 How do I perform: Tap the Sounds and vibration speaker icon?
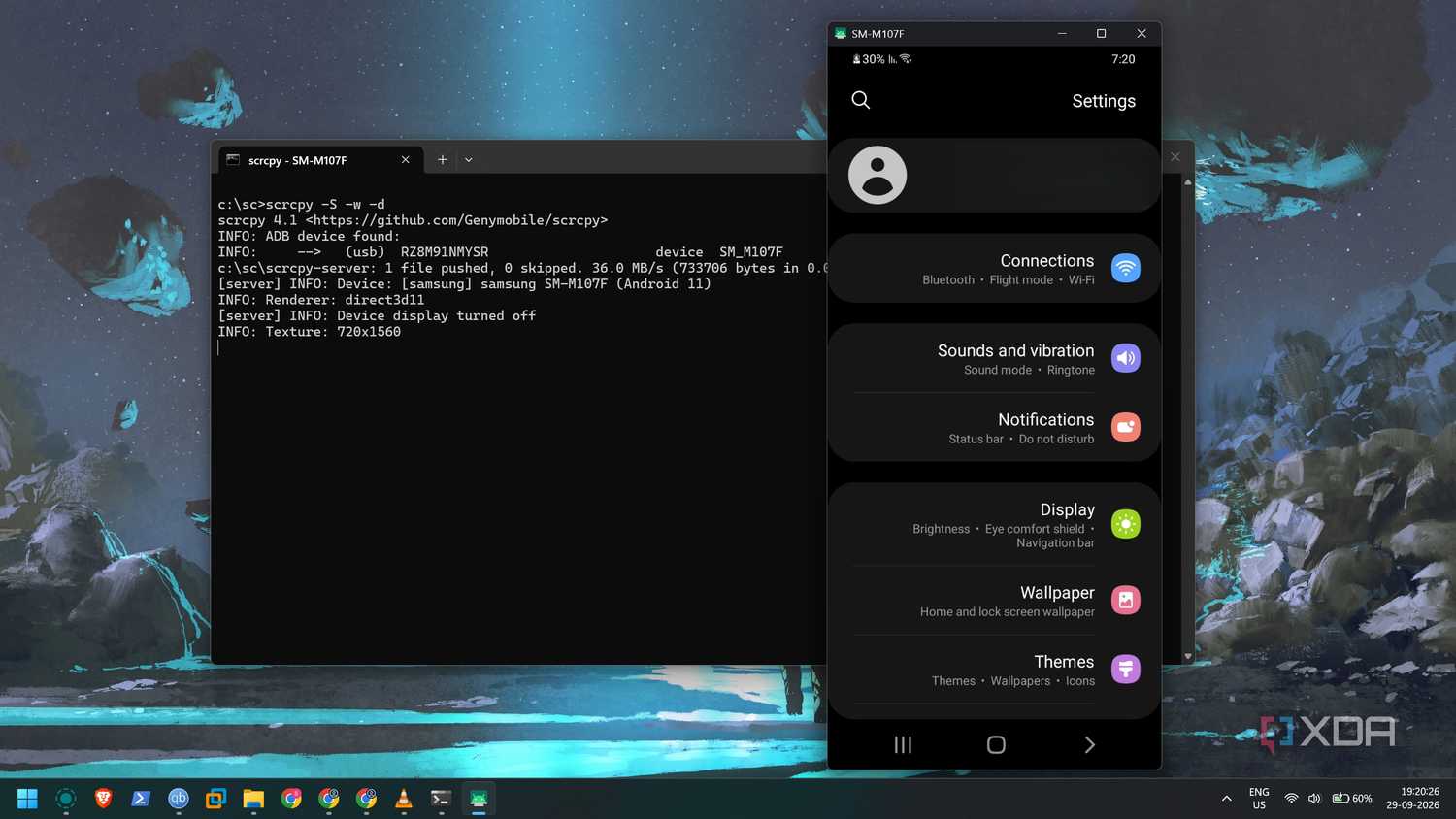1125,358
